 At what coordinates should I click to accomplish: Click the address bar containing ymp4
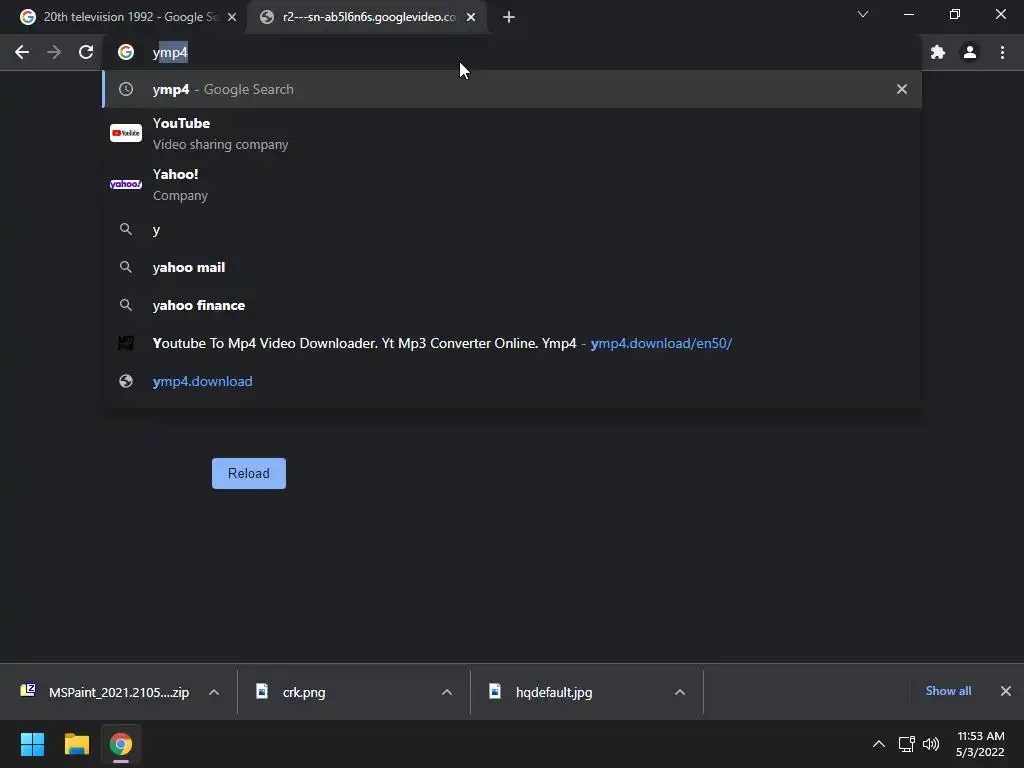pyautogui.click(x=513, y=52)
